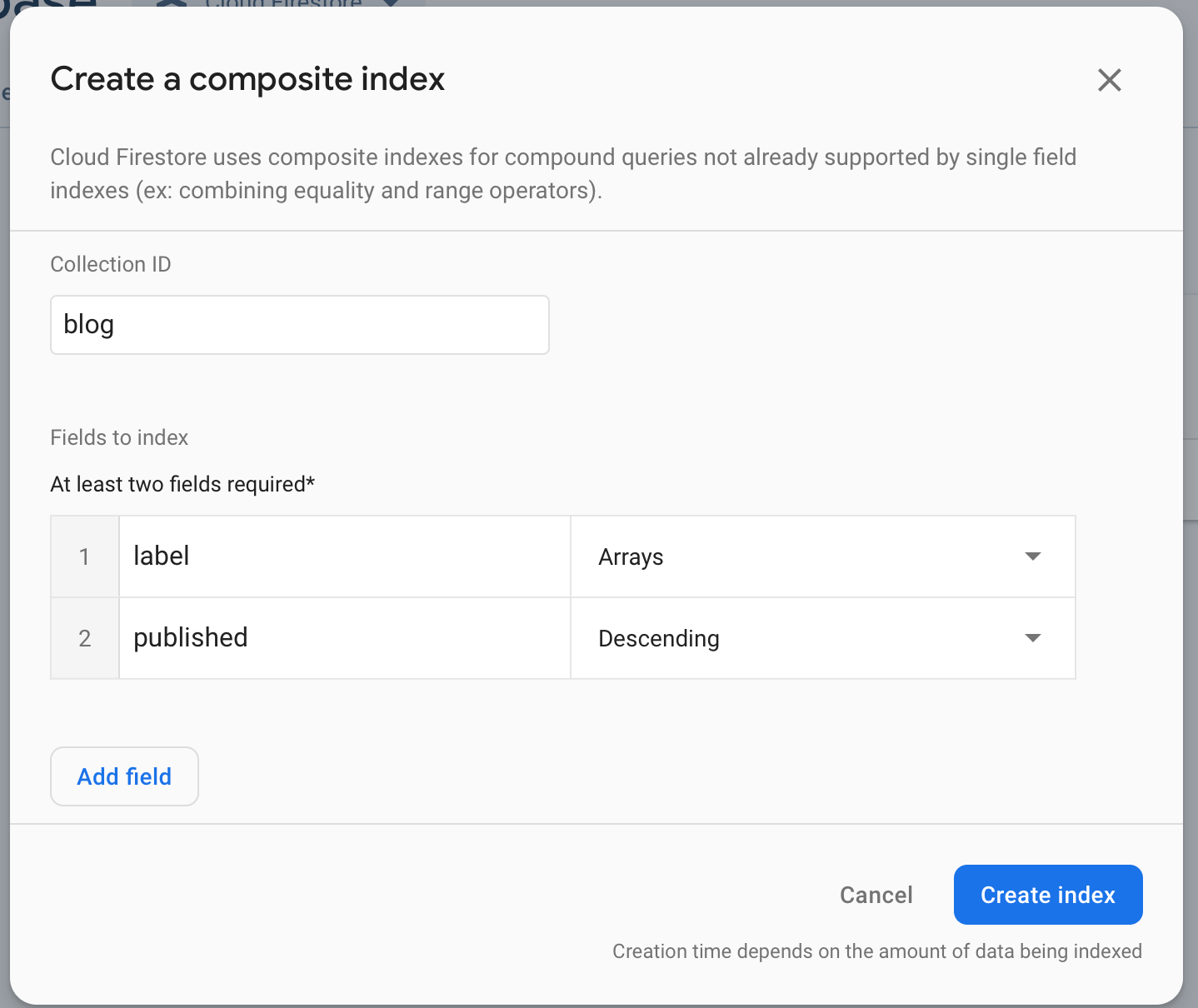Close the composite index dialog with X
The image size is (1198, 1008).
click(x=1109, y=80)
